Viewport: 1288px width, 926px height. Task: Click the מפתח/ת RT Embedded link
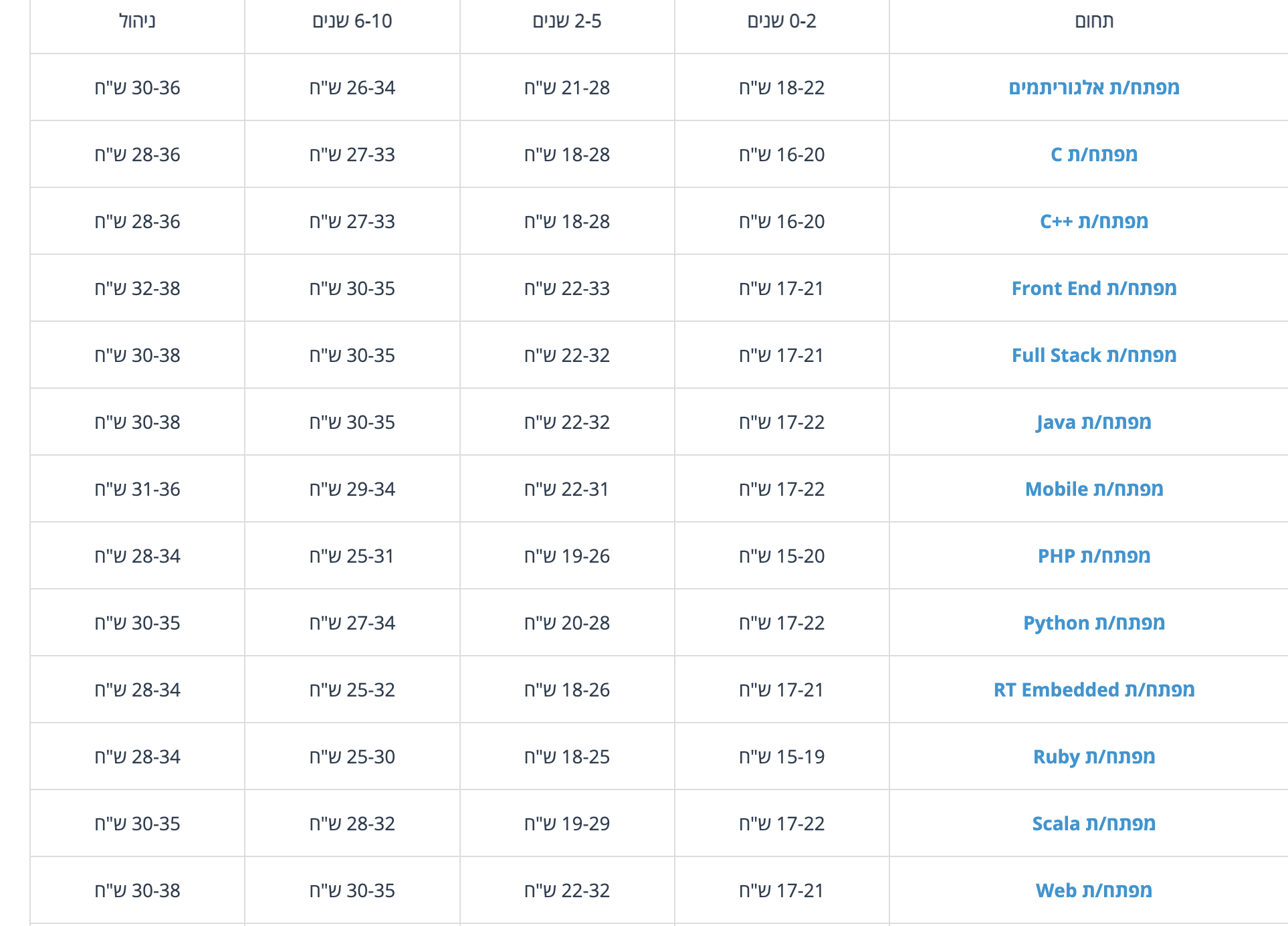click(x=1093, y=690)
